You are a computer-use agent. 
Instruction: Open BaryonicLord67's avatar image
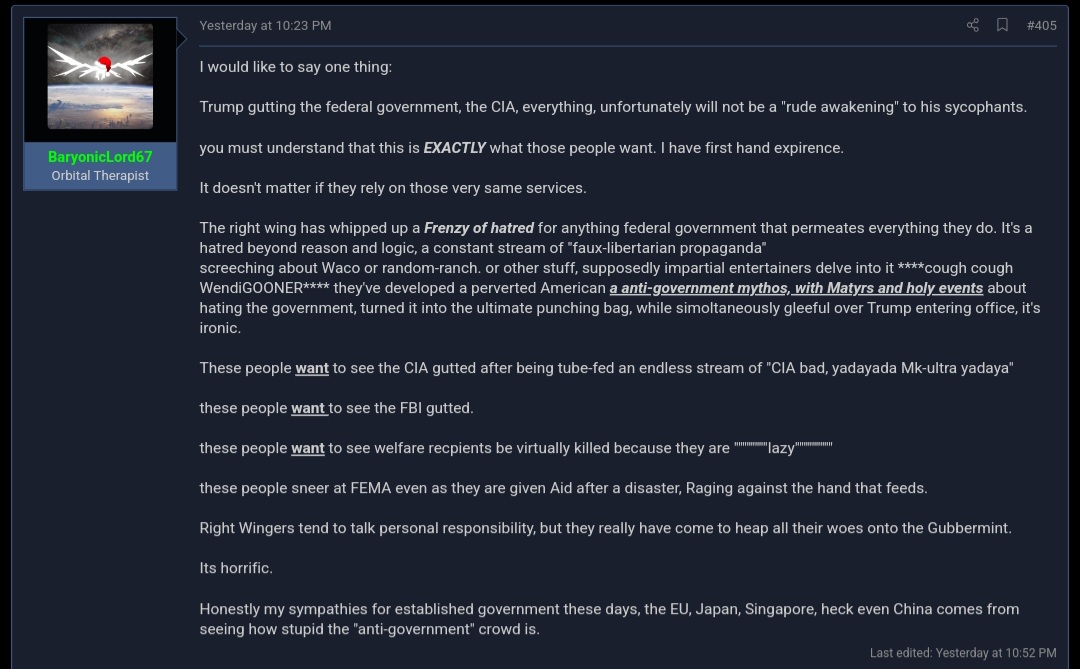(100, 76)
